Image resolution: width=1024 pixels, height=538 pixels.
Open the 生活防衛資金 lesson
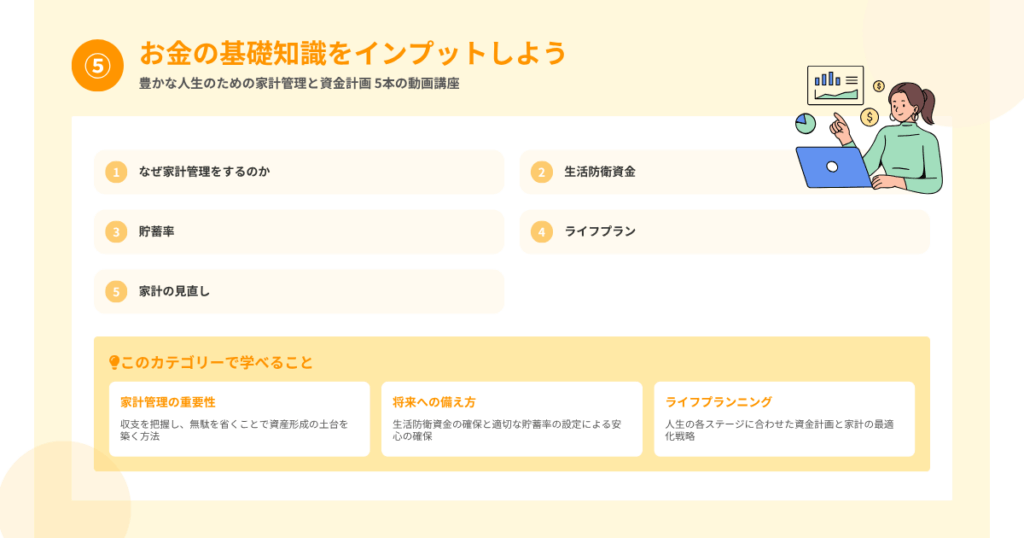point(650,172)
